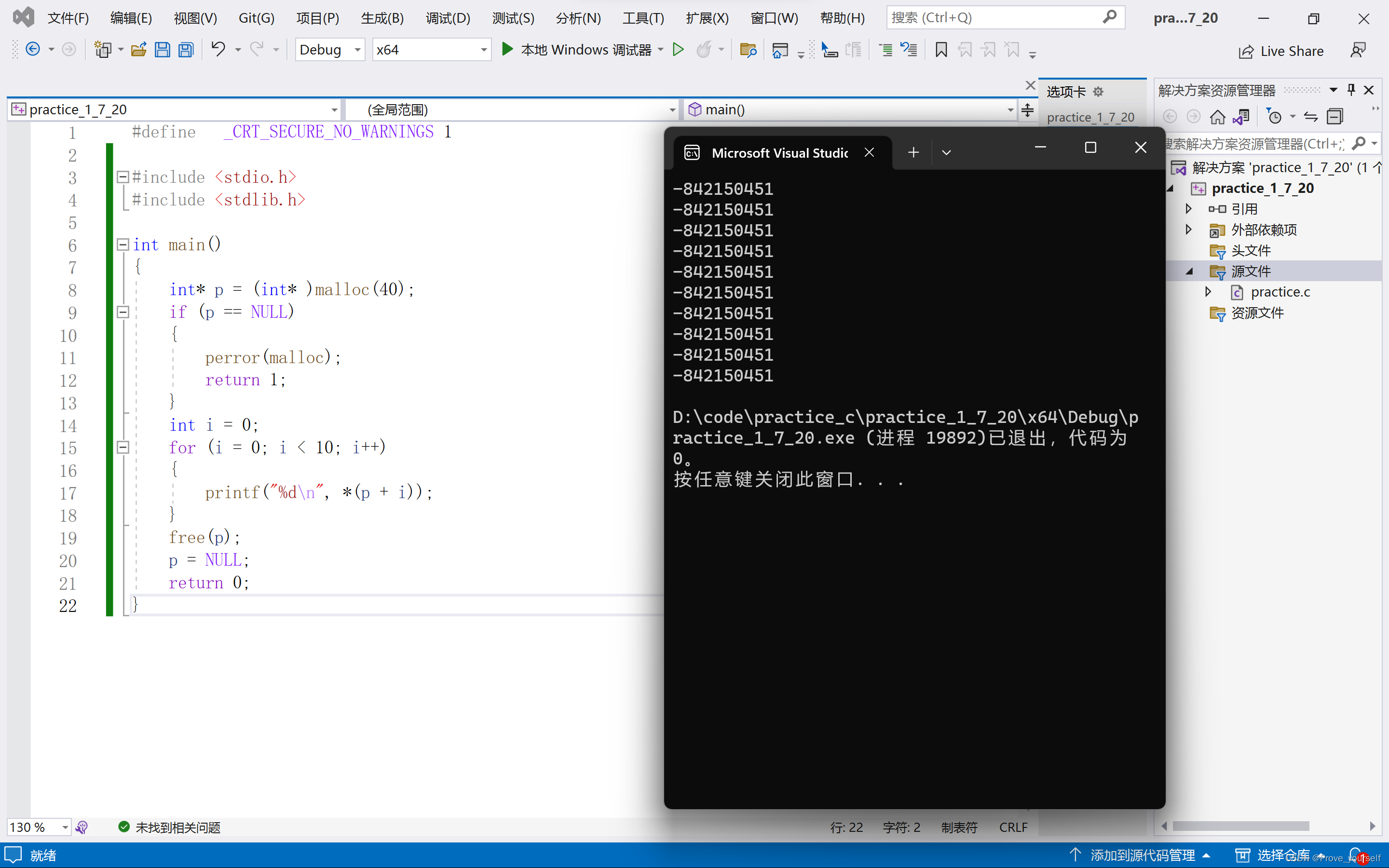Click the Undo arrow icon
The image size is (1389, 868).
click(x=218, y=49)
